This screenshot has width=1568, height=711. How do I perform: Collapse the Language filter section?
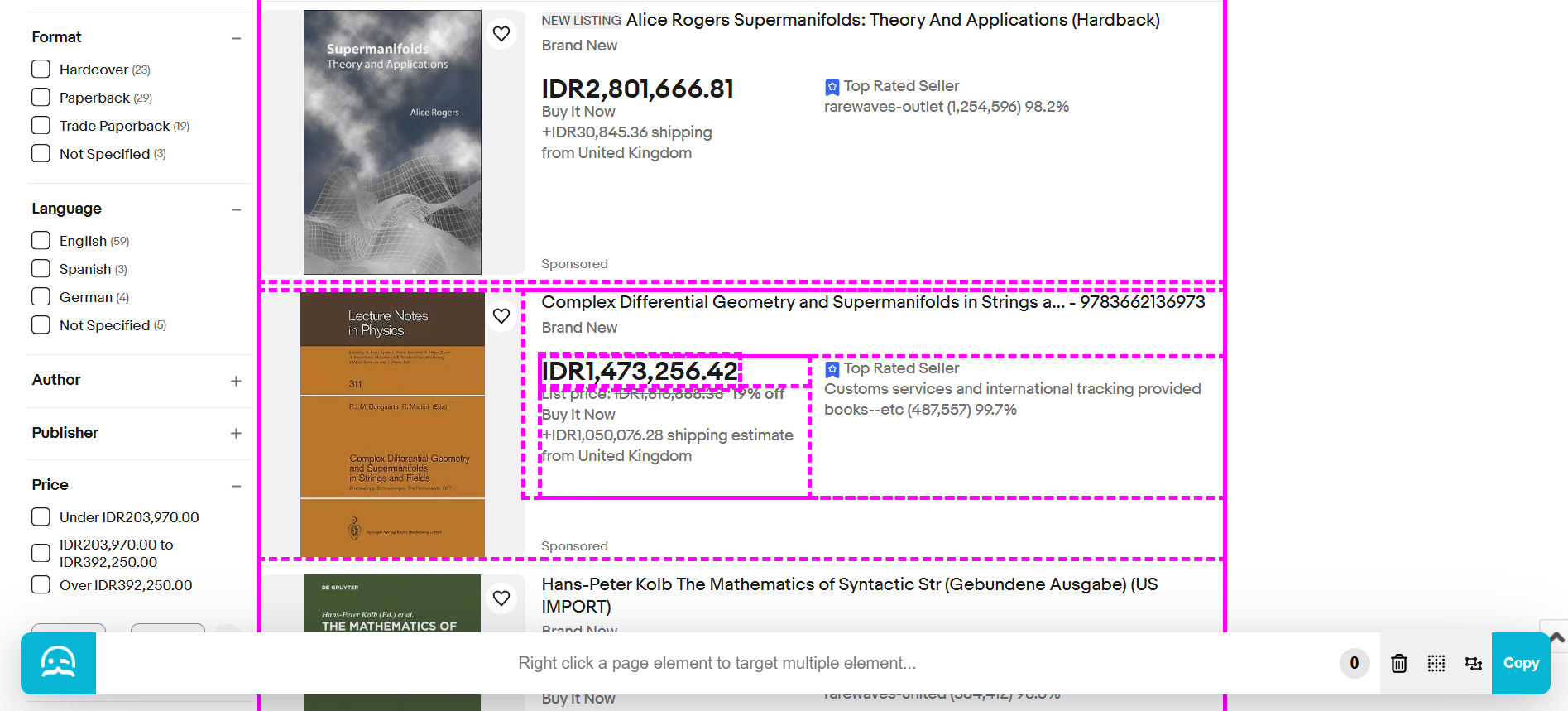(236, 209)
